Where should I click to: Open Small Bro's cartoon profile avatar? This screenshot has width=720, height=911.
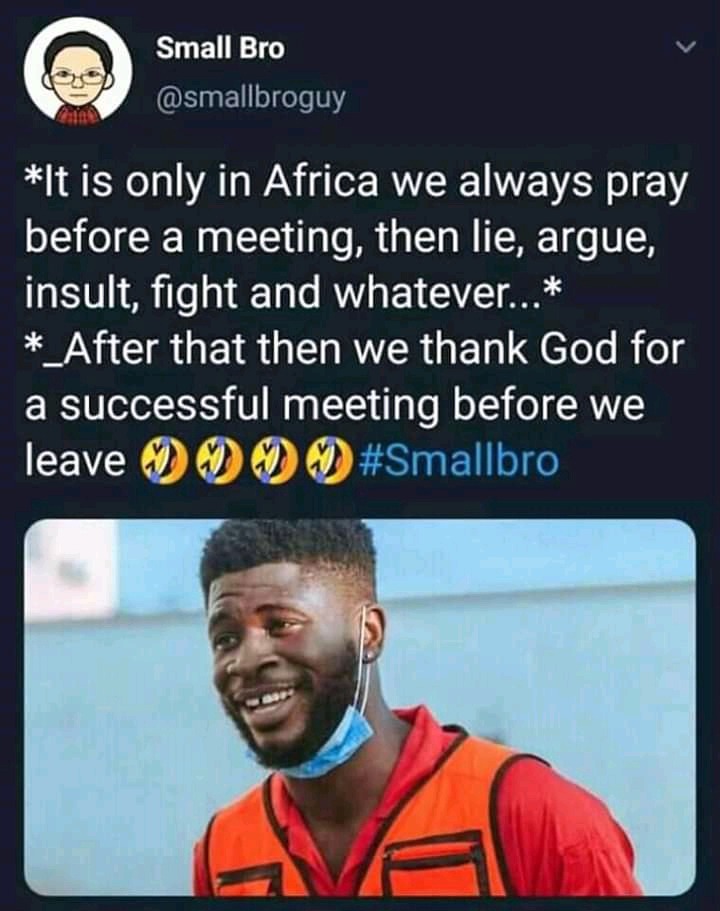coord(78,71)
